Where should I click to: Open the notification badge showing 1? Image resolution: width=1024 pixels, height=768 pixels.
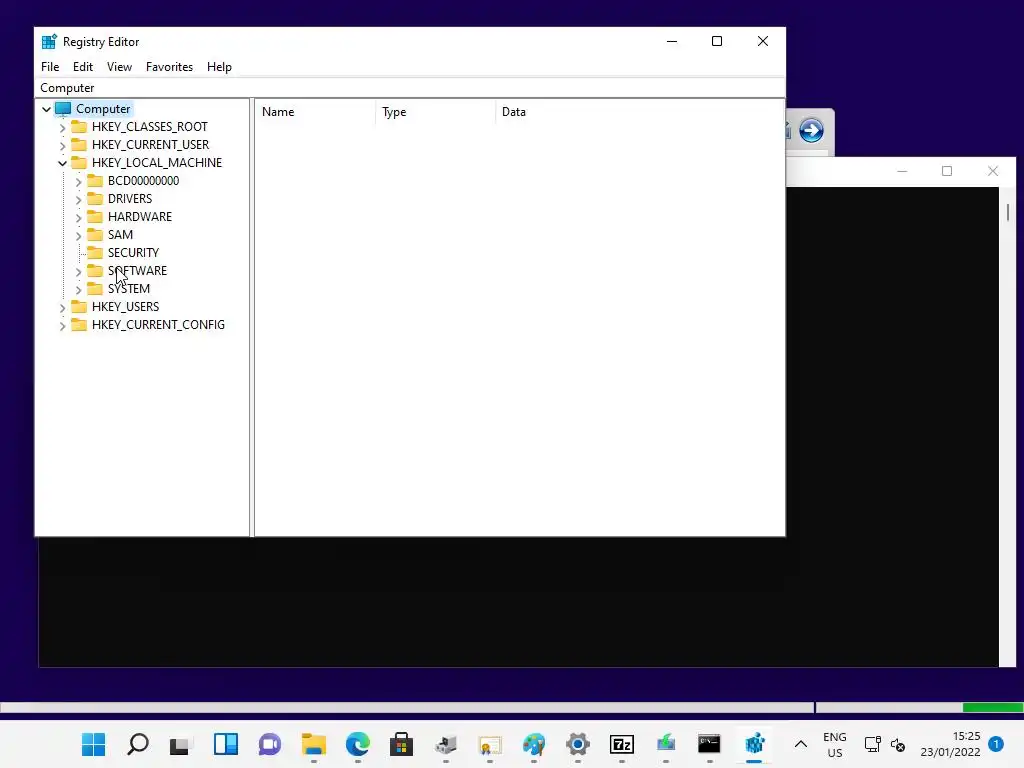tap(996, 744)
